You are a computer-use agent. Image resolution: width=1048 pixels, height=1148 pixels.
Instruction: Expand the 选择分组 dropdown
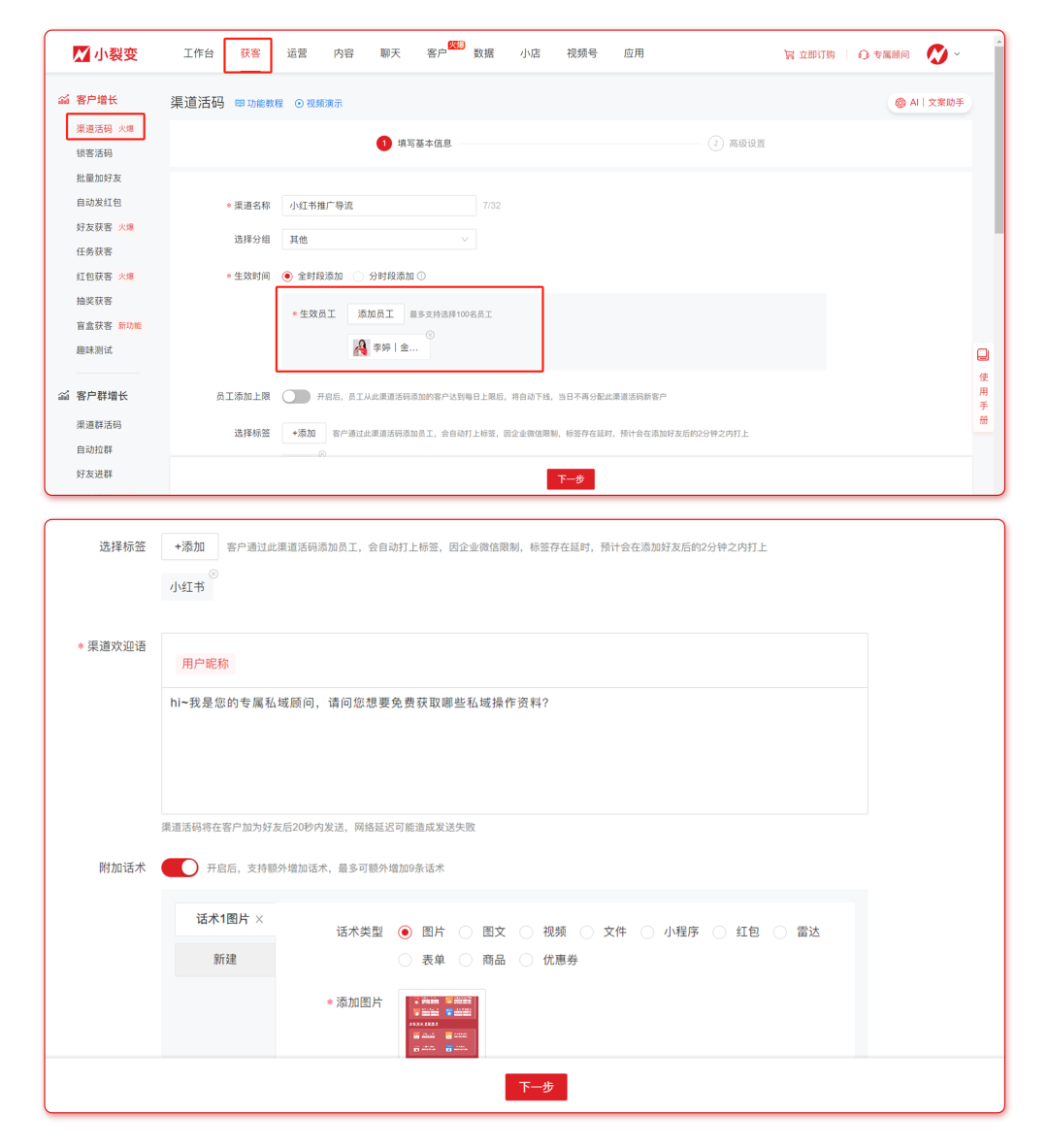(378, 240)
